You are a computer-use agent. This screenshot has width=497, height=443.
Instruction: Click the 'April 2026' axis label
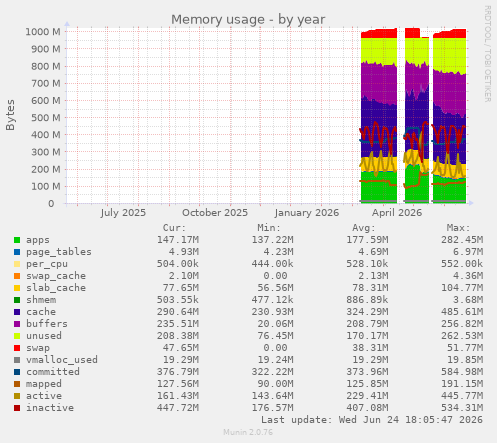click(397, 213)
